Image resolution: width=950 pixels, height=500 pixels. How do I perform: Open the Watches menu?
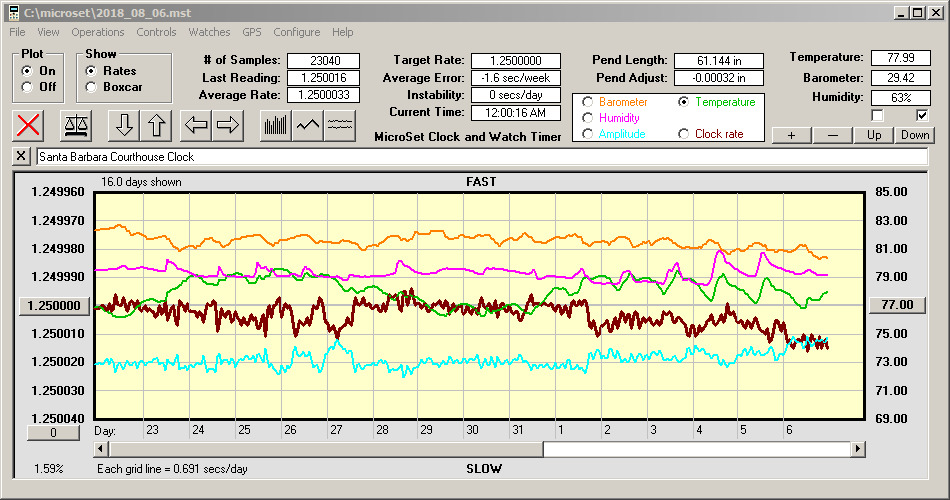[x=209, y=32]
